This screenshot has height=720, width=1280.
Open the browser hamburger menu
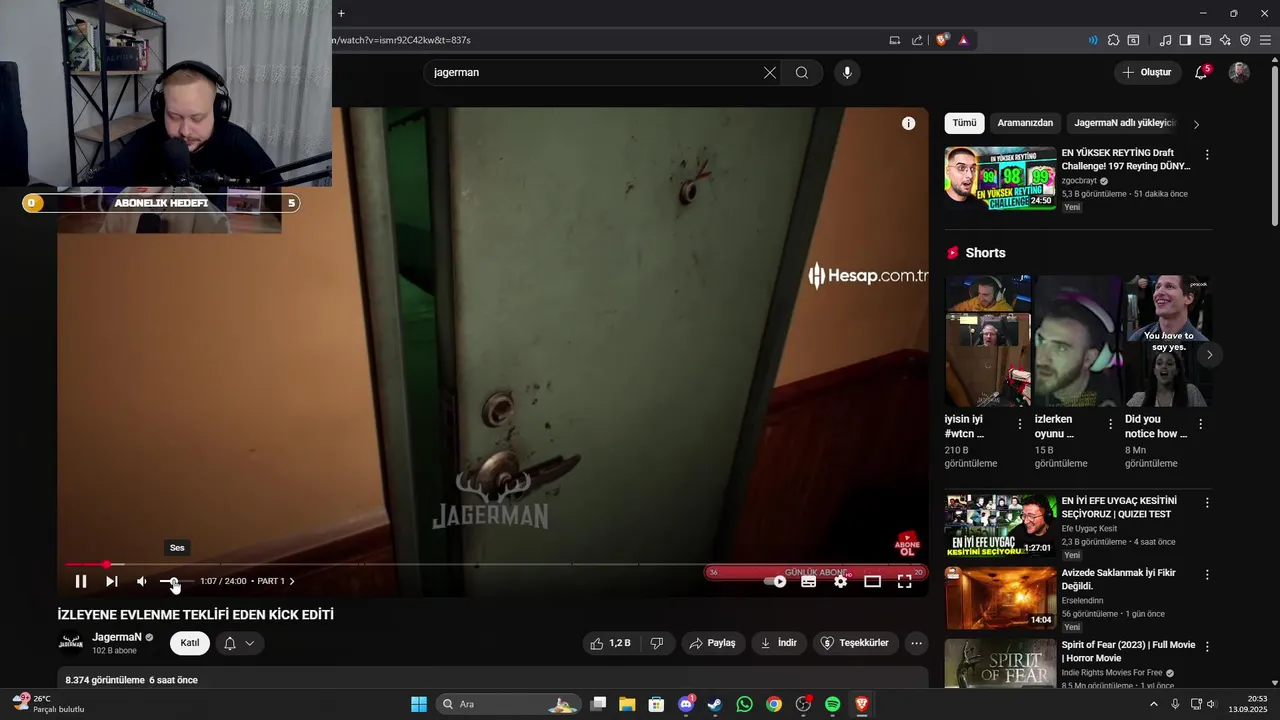point(1265,40)
